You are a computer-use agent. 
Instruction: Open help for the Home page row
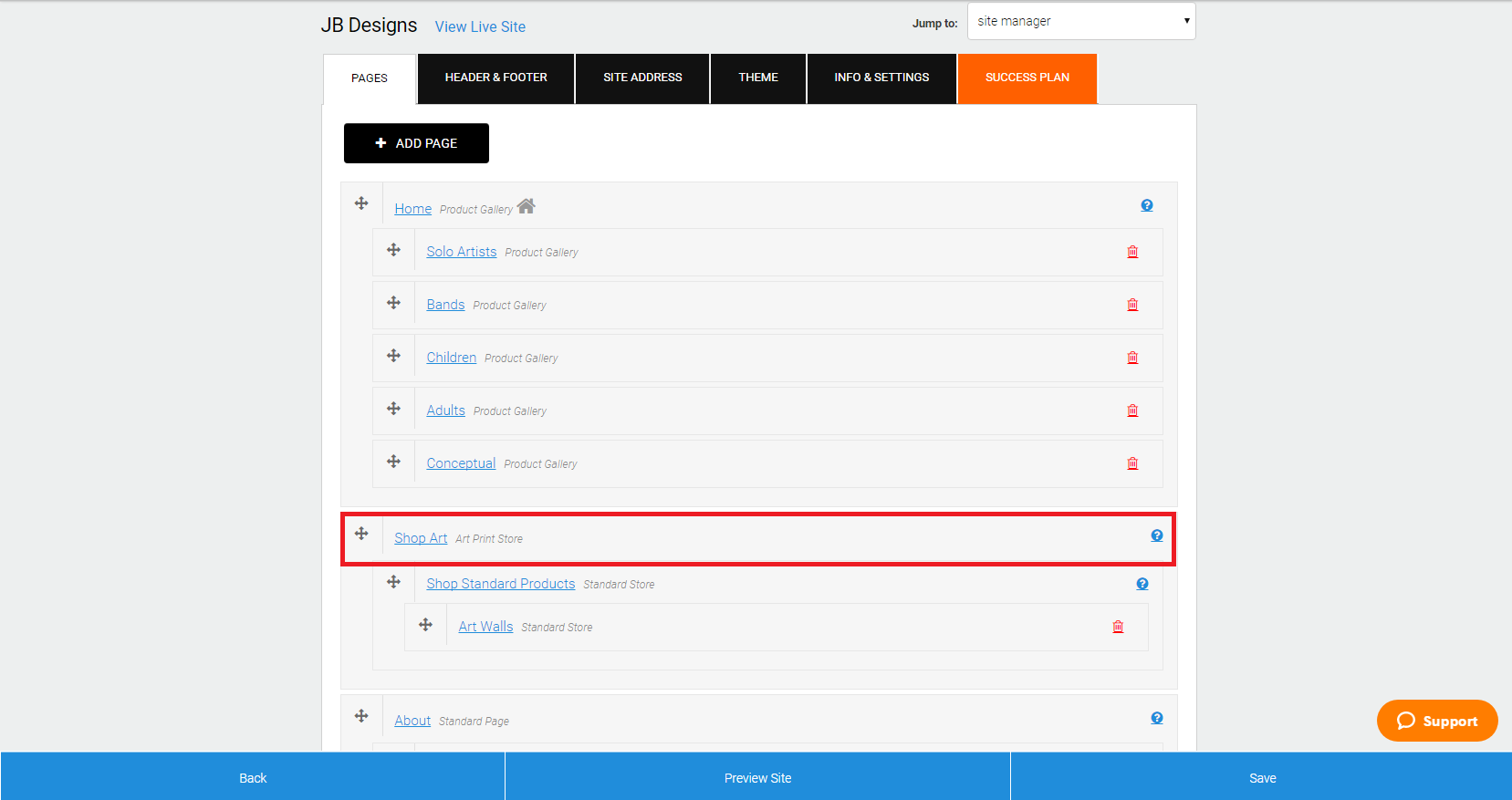tap(1147, 205)
